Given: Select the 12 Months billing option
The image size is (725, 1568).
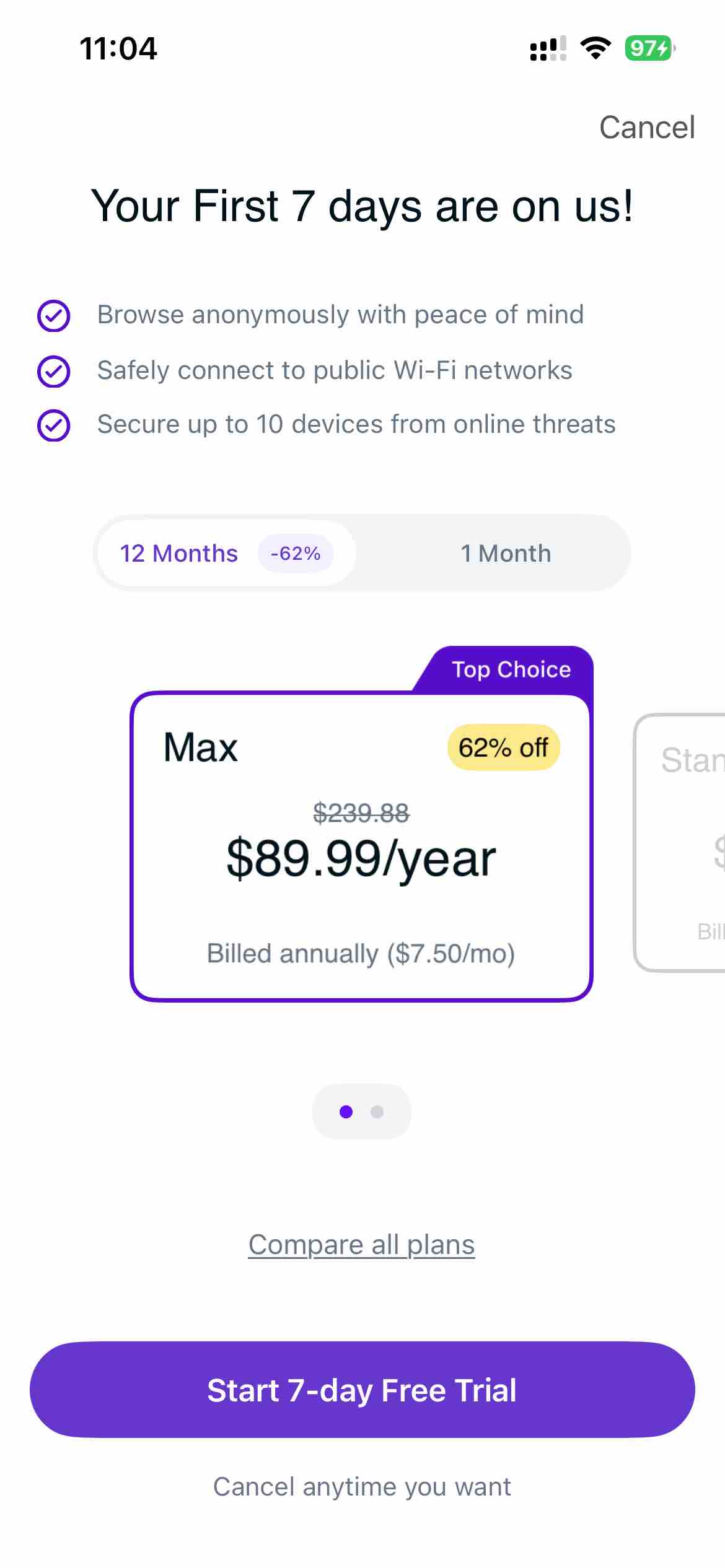Looking at the screenshot, I should 178,553.
